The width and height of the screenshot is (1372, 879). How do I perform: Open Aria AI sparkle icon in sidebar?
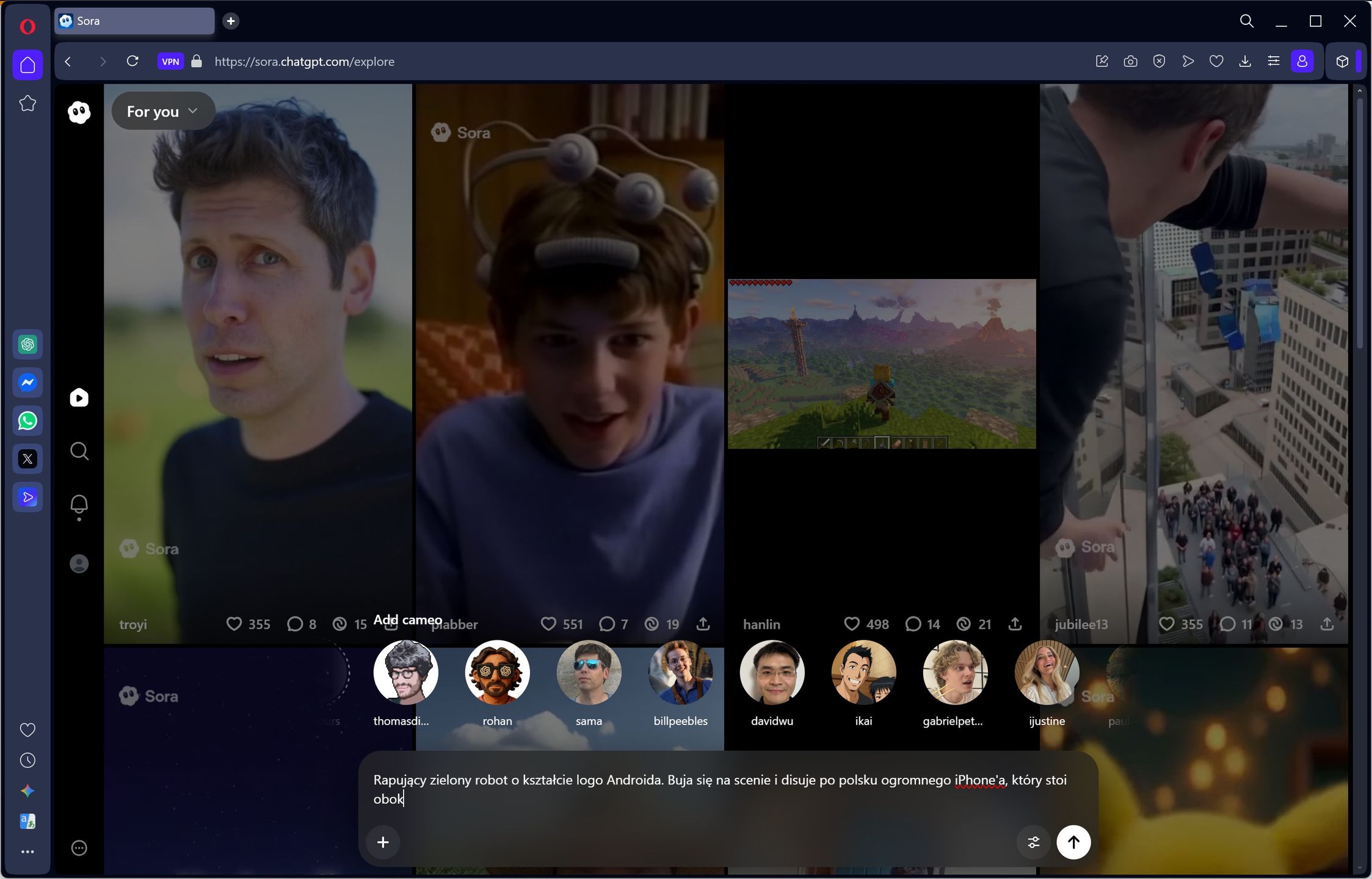[27, 791]
